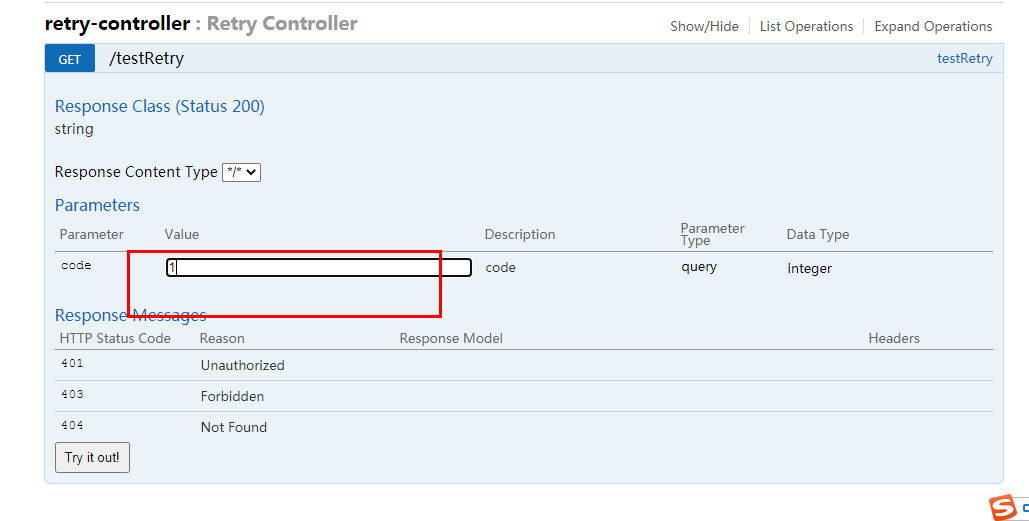Screen dimensions: 1029x521
Task: Click the List Operations link
Action: [x=806, y=26]
